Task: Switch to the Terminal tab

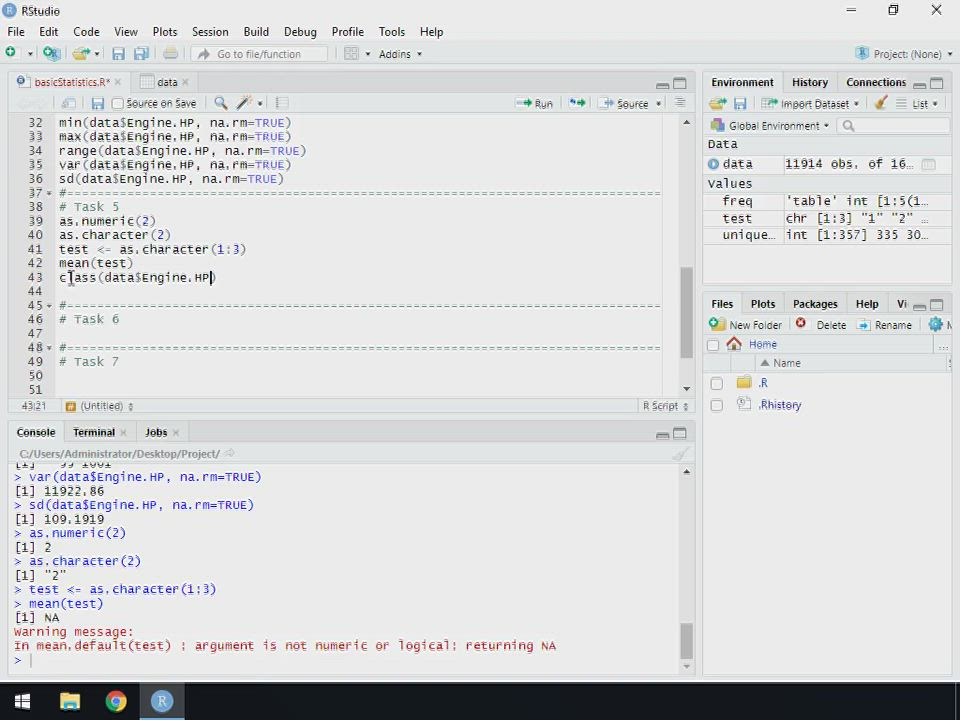Action: 94,432
